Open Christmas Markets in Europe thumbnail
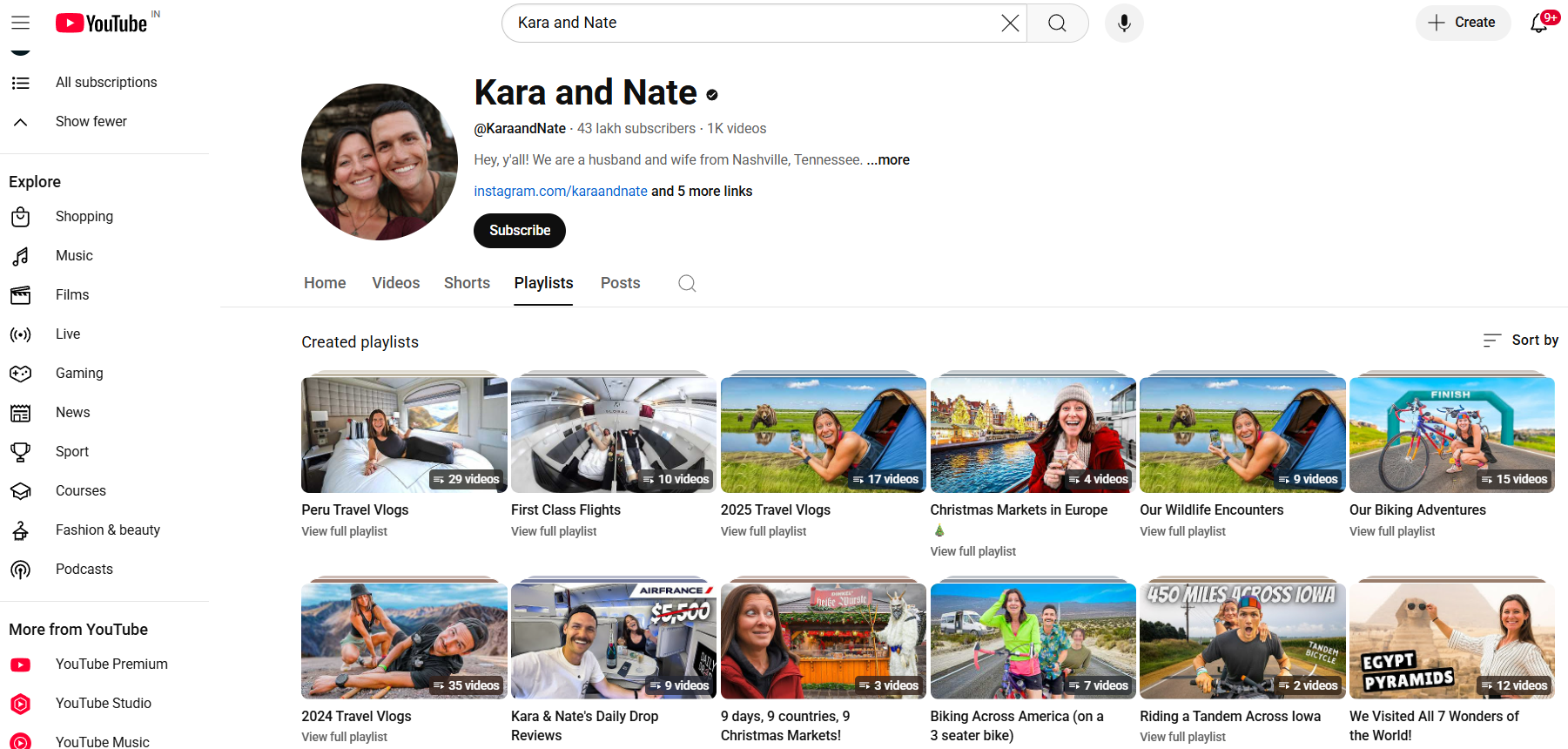Image resolution: width=1568 pixels, height=749 pixels. (x=1033, y=435)
